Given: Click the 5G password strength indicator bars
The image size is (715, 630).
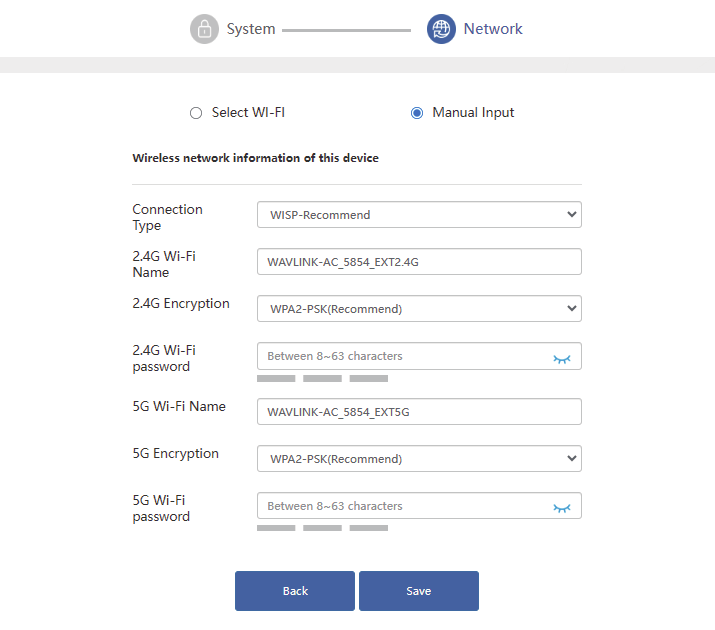Looking at the screenshot, I should 322,528.
